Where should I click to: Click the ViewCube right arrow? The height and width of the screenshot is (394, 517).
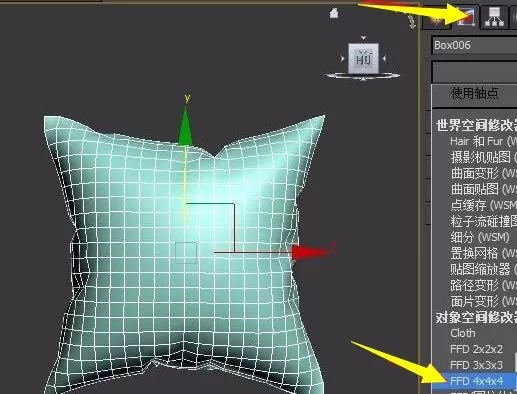pyautogui.click(x=384, y=59)
